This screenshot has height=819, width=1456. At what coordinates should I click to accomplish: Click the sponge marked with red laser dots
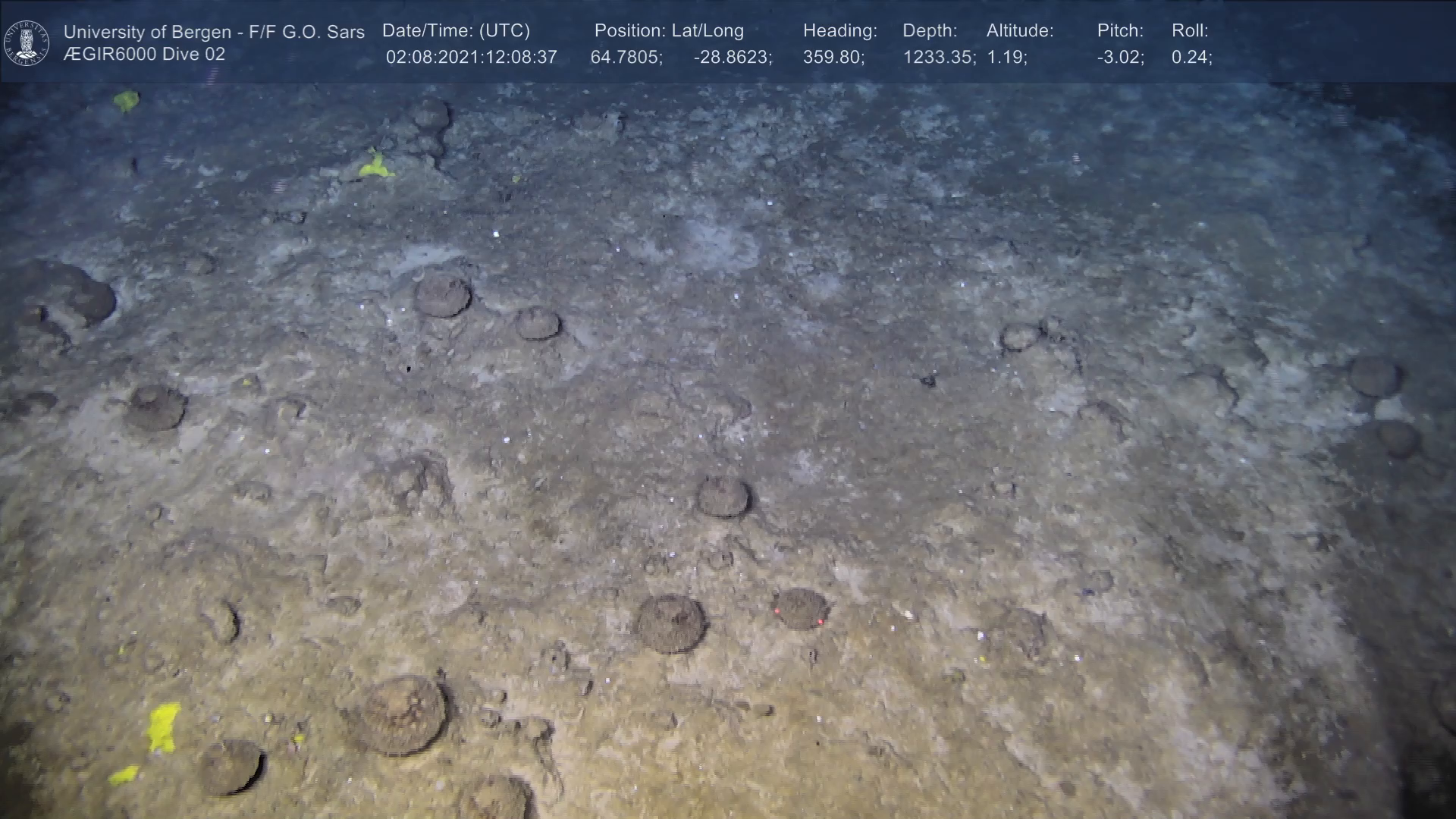point(800,609)
